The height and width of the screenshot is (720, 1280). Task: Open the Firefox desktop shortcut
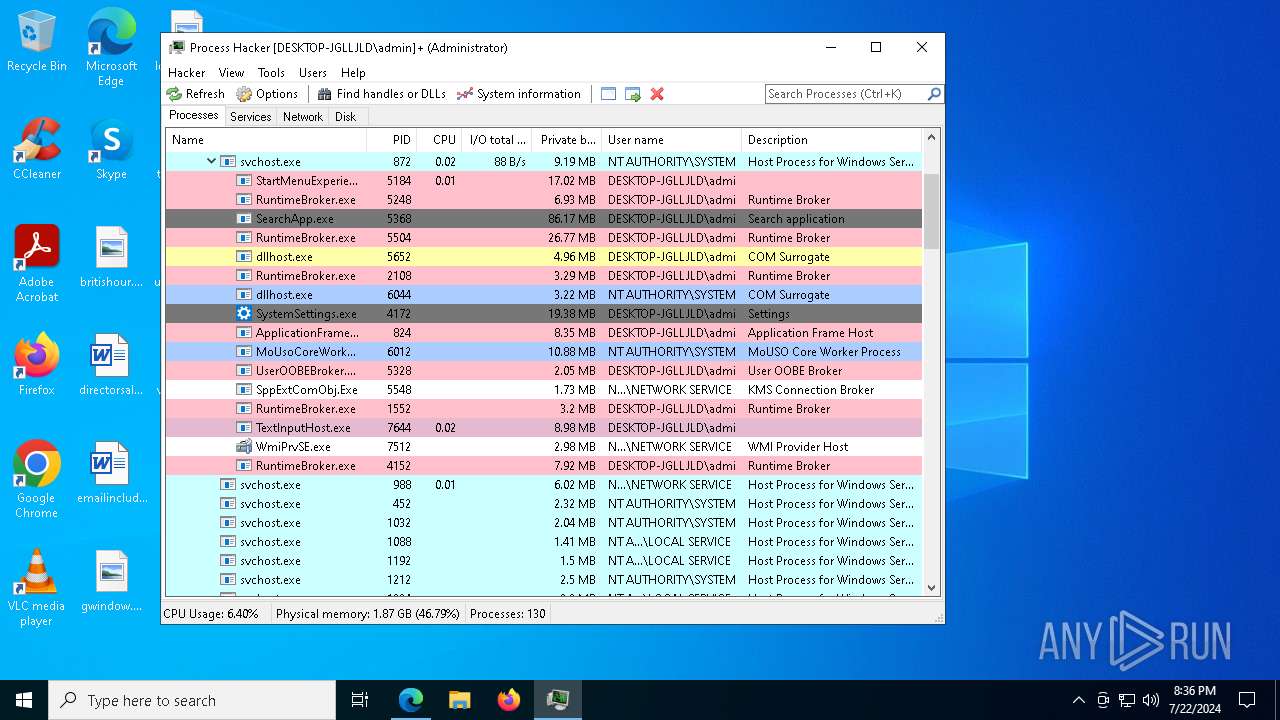pyautogui.click(x=37, y=365)
